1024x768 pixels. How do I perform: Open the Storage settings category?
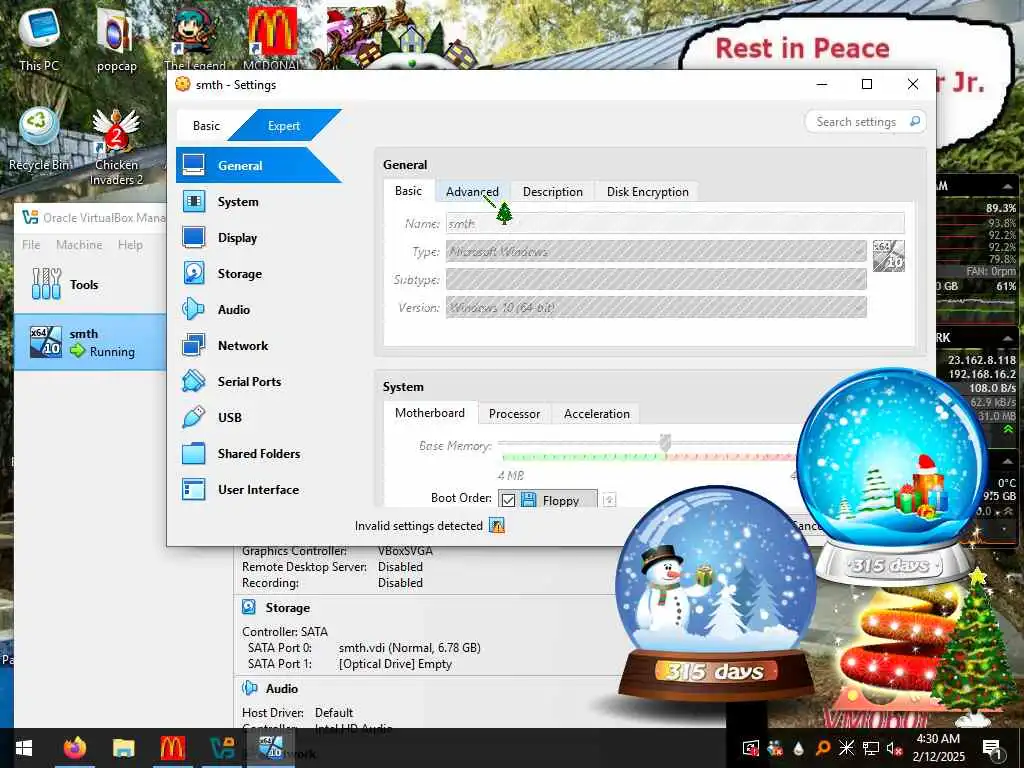[239, 274]
